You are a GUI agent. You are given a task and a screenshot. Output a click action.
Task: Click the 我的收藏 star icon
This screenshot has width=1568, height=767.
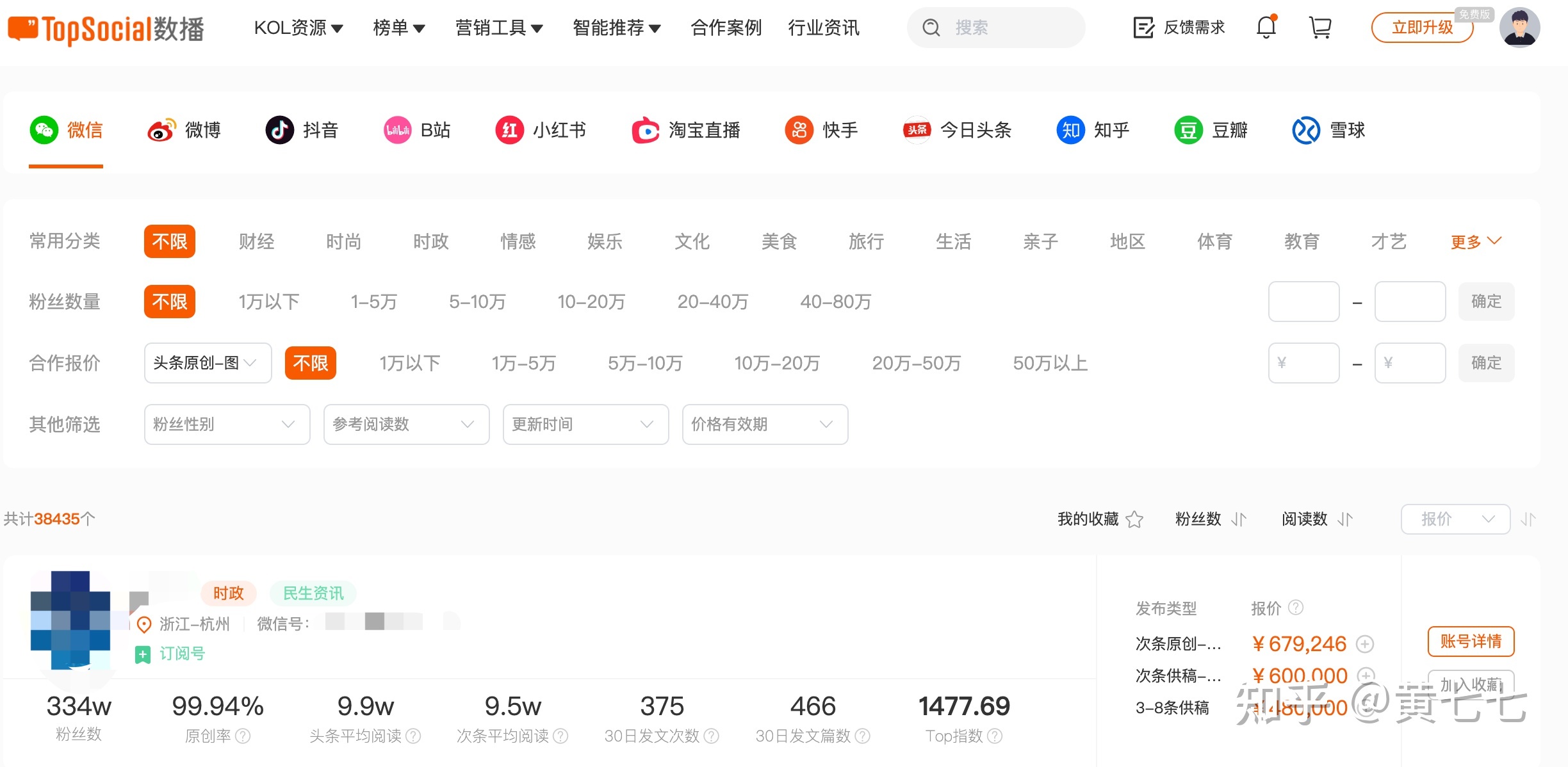[1134, 519]
